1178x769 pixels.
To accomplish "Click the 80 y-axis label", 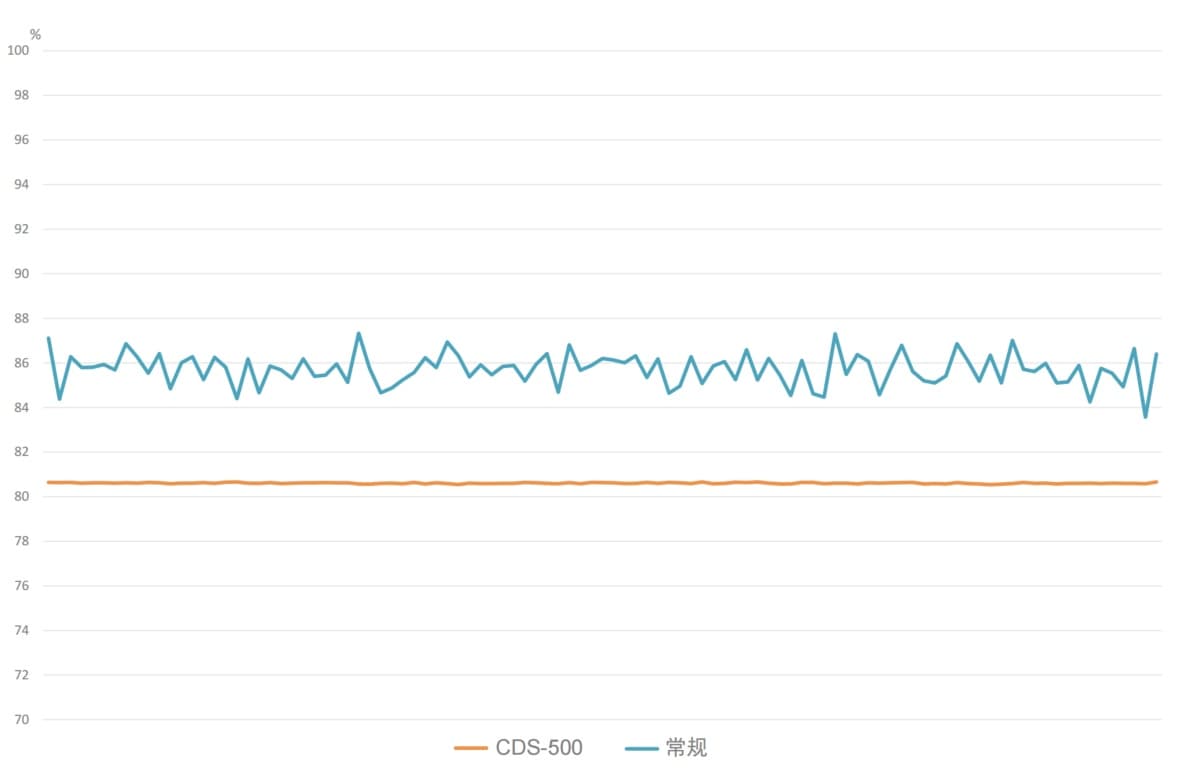I will [x=22, y=496].
